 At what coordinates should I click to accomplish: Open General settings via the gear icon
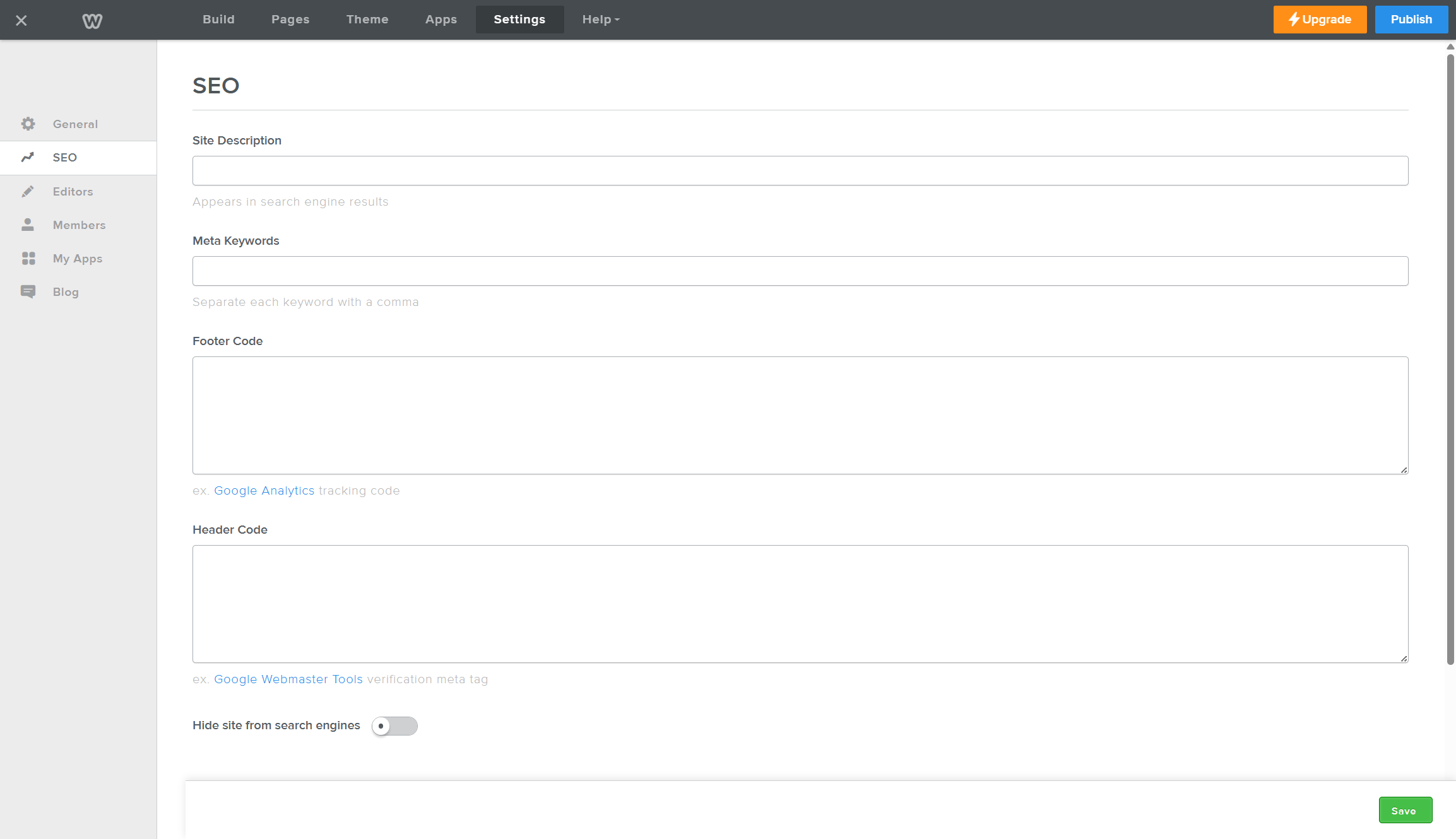tap(28, 124)
